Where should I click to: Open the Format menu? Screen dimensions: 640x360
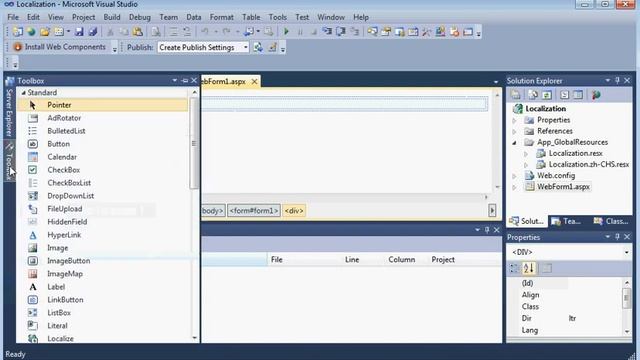click(222, 17)
